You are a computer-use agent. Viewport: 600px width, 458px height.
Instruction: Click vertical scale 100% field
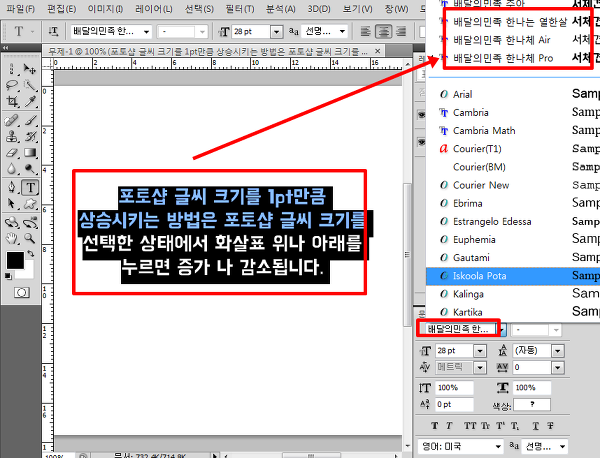[x=454, y=388]
